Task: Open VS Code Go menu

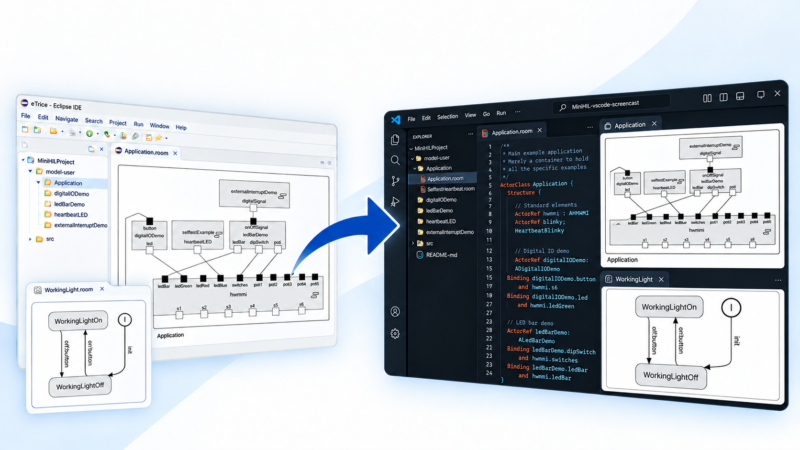Action: 486,114
